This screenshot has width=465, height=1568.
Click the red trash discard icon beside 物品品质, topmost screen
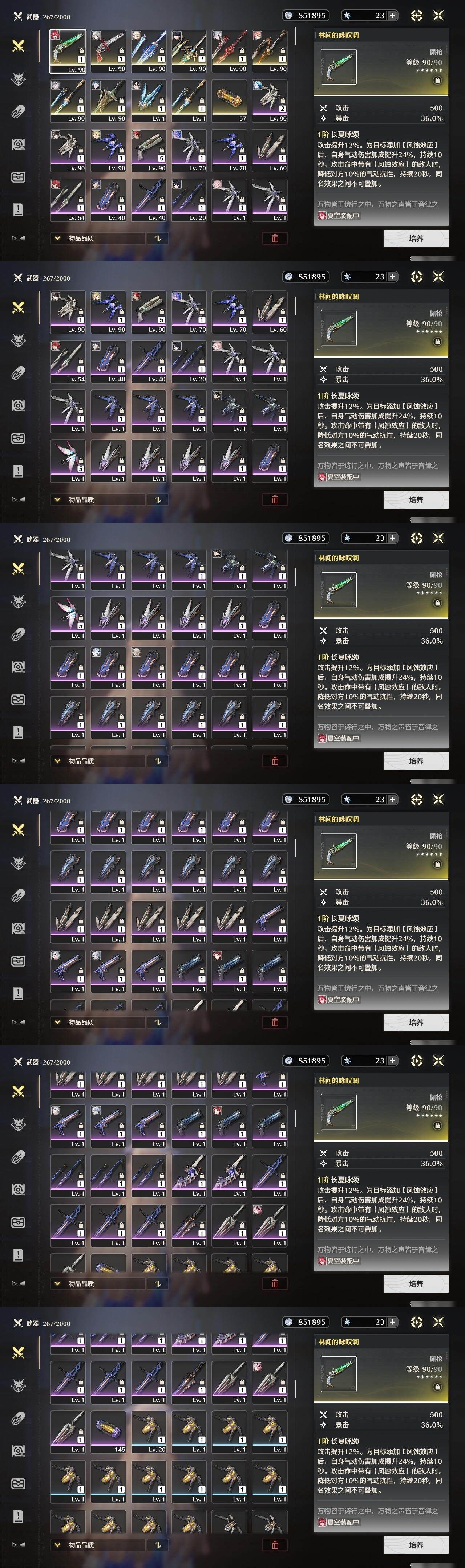(275, 238)
